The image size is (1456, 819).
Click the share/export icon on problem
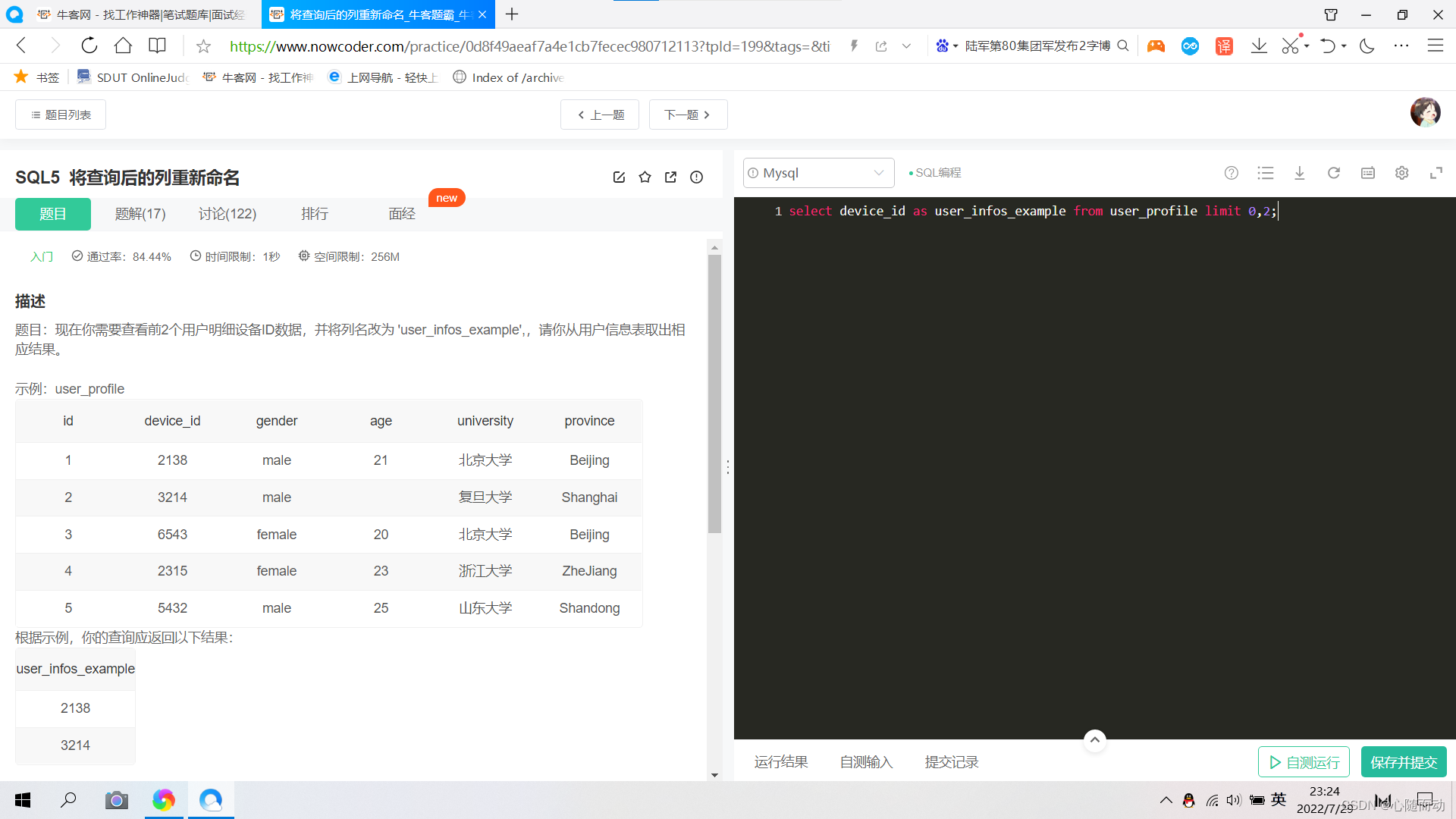(x=672, y=178)
